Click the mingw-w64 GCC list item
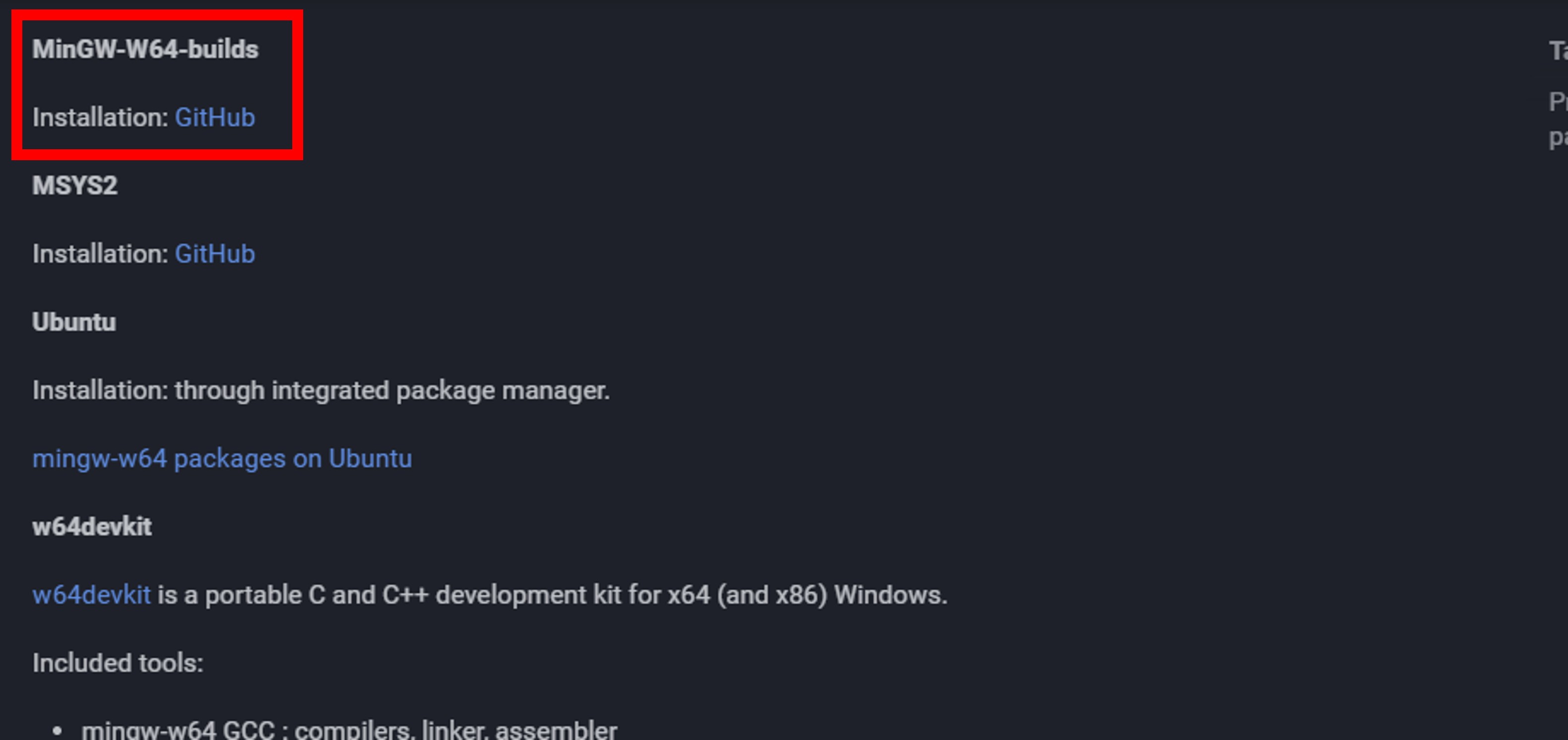Viewport: 1568px width, 740px height. pos(349,730)
